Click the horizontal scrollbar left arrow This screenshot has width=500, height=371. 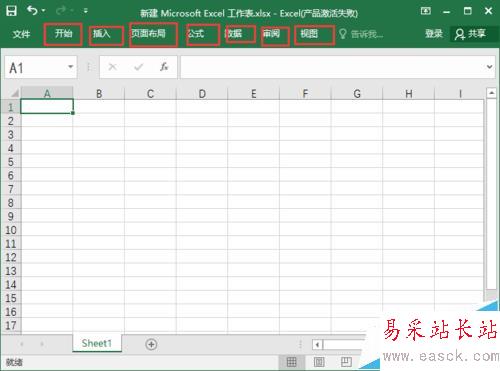(317, 344)
